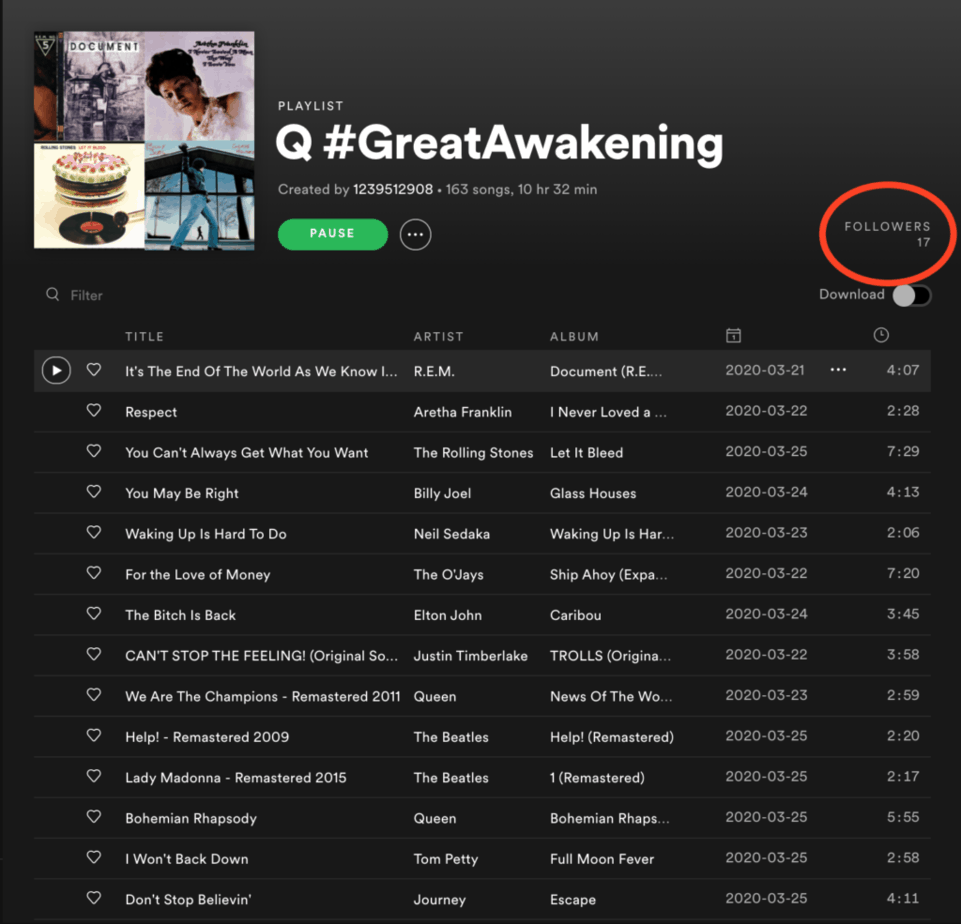The width and height of the screenshot is (961, 924).
Task: Open album Let It Bleed
Action: tap(587, 453)
